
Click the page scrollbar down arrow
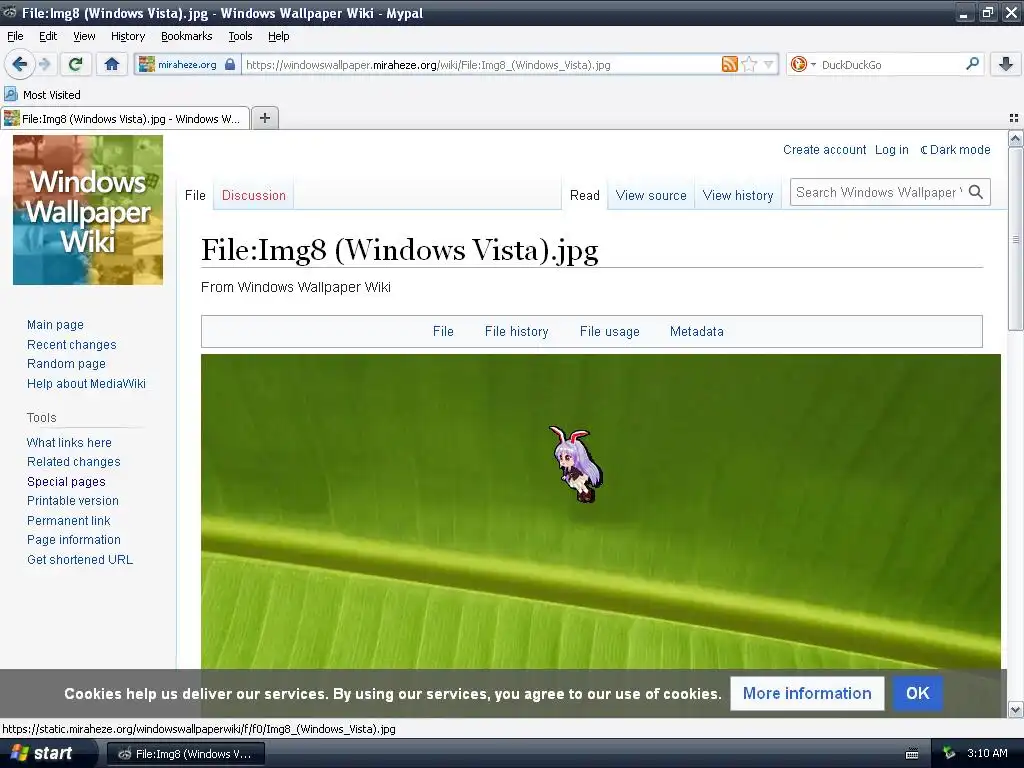[x=1015, y=709]
